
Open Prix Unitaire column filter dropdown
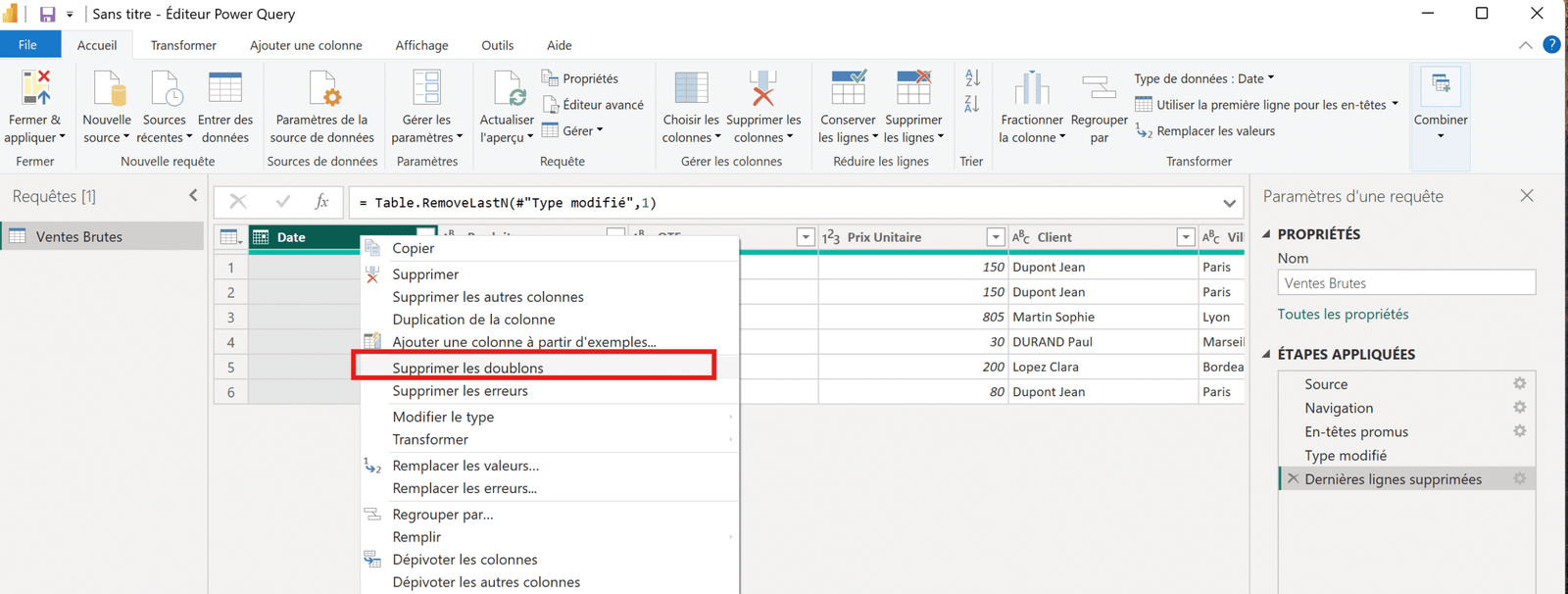(995, 237)
